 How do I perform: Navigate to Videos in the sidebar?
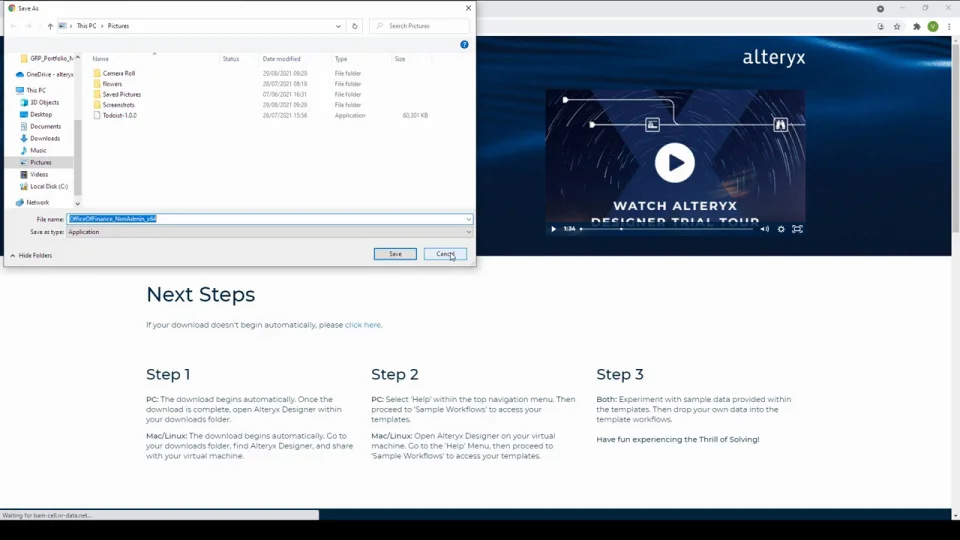39,174
